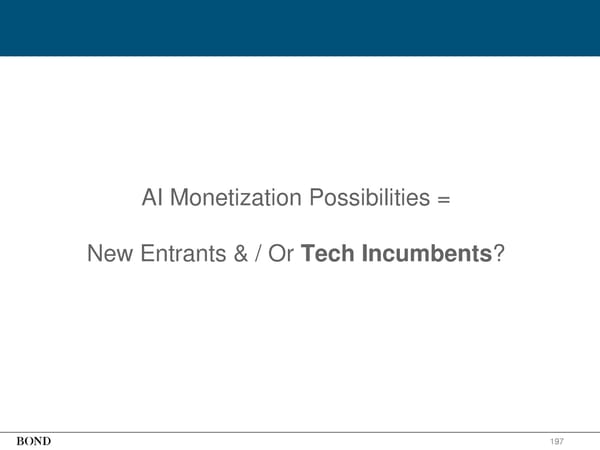Click the letter "A" in "AI"
The image size is (600, 450).
point(149,200)
